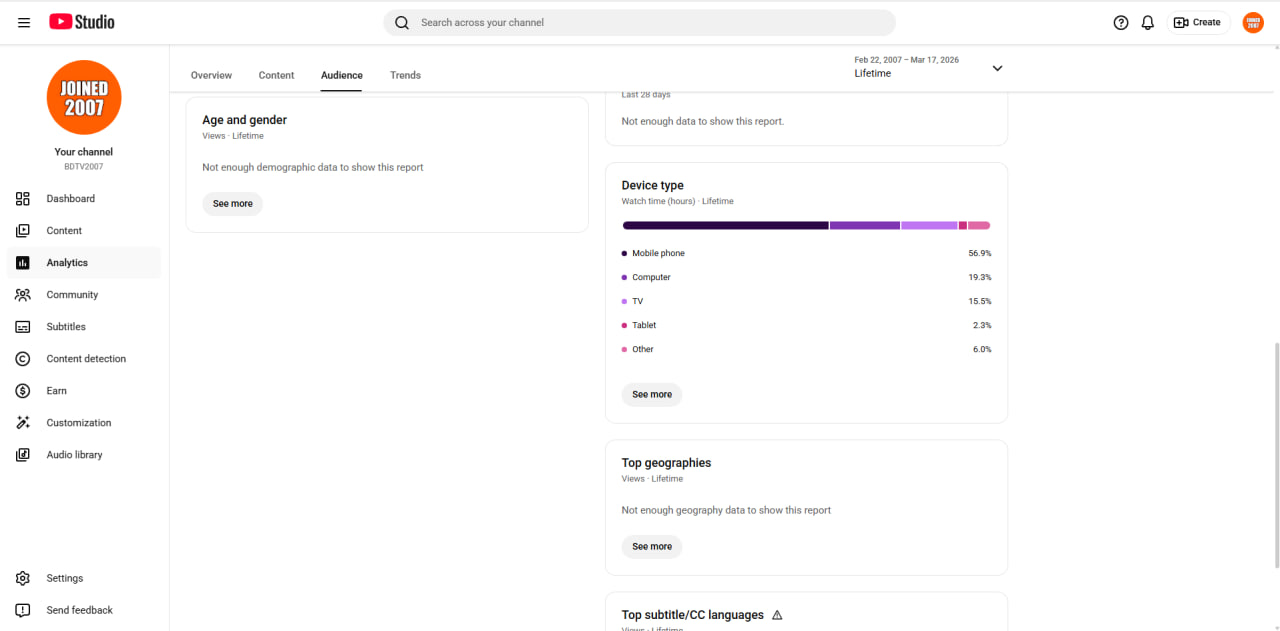Select the Audience tab
1280x631 pixels.
point(342,75)
